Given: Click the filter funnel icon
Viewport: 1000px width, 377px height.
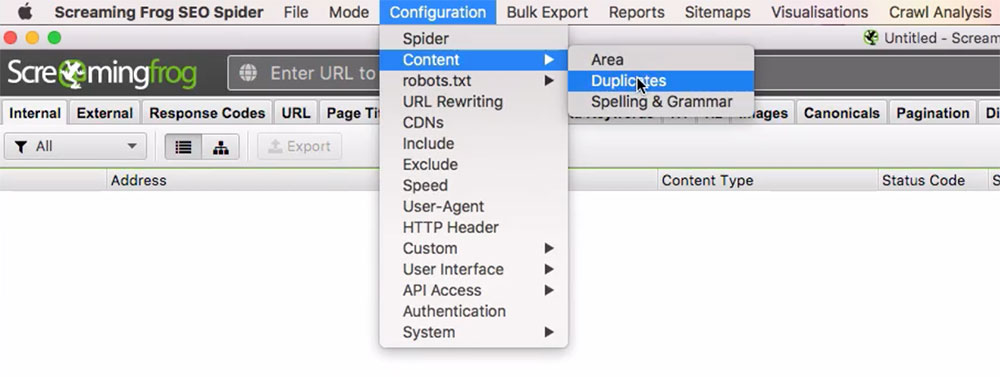Looking at the screenshot, I should click(x=21, y=147).
